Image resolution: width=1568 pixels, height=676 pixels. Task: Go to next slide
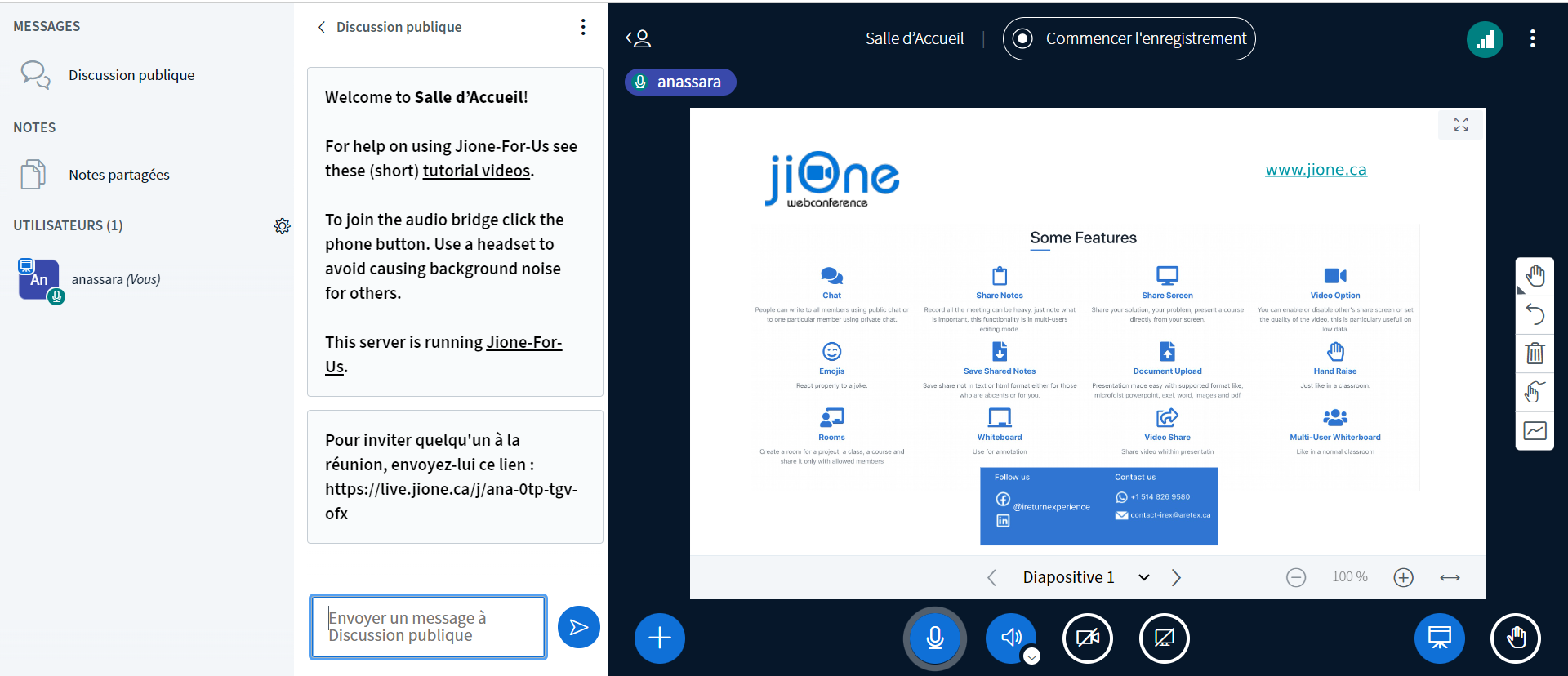[1176, 578]
